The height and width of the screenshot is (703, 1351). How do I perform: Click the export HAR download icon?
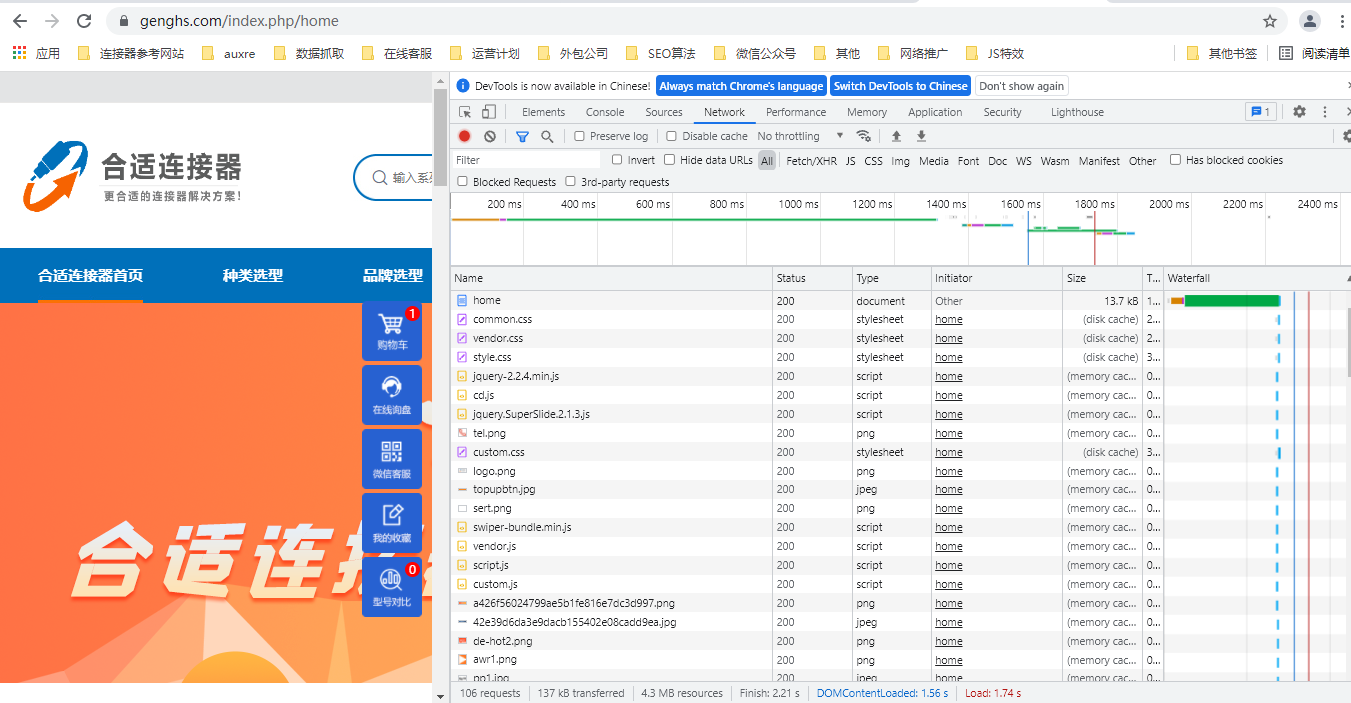[x=921, y=136]
